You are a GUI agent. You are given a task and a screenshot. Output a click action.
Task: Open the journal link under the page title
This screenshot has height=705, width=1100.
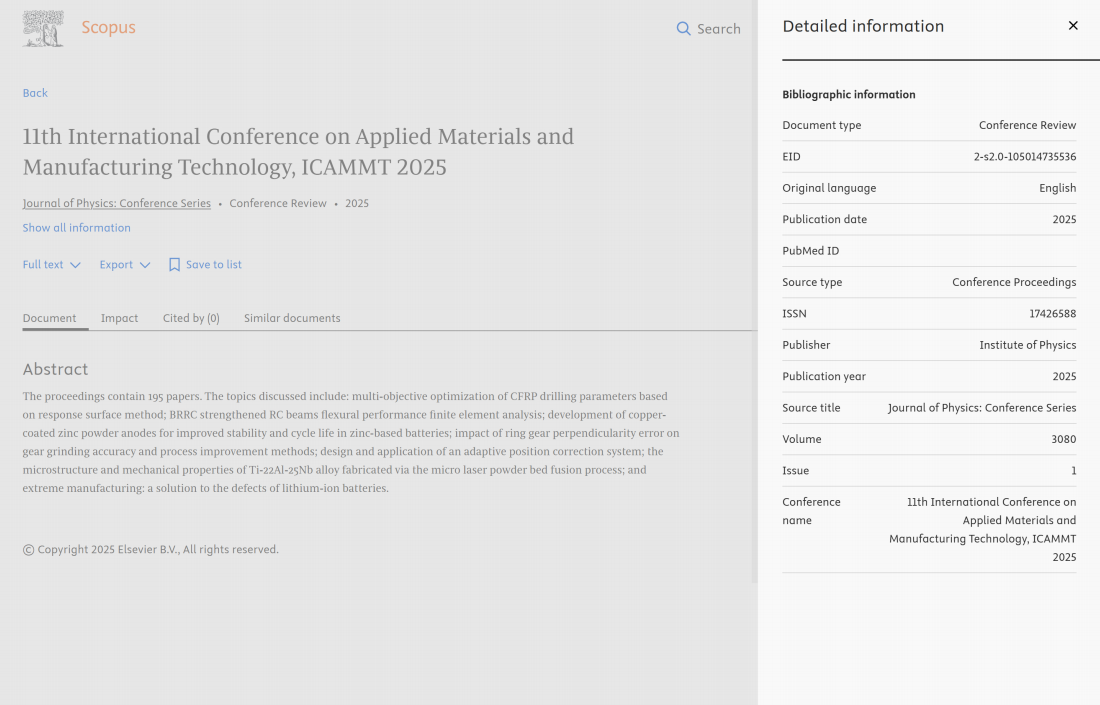117,203
